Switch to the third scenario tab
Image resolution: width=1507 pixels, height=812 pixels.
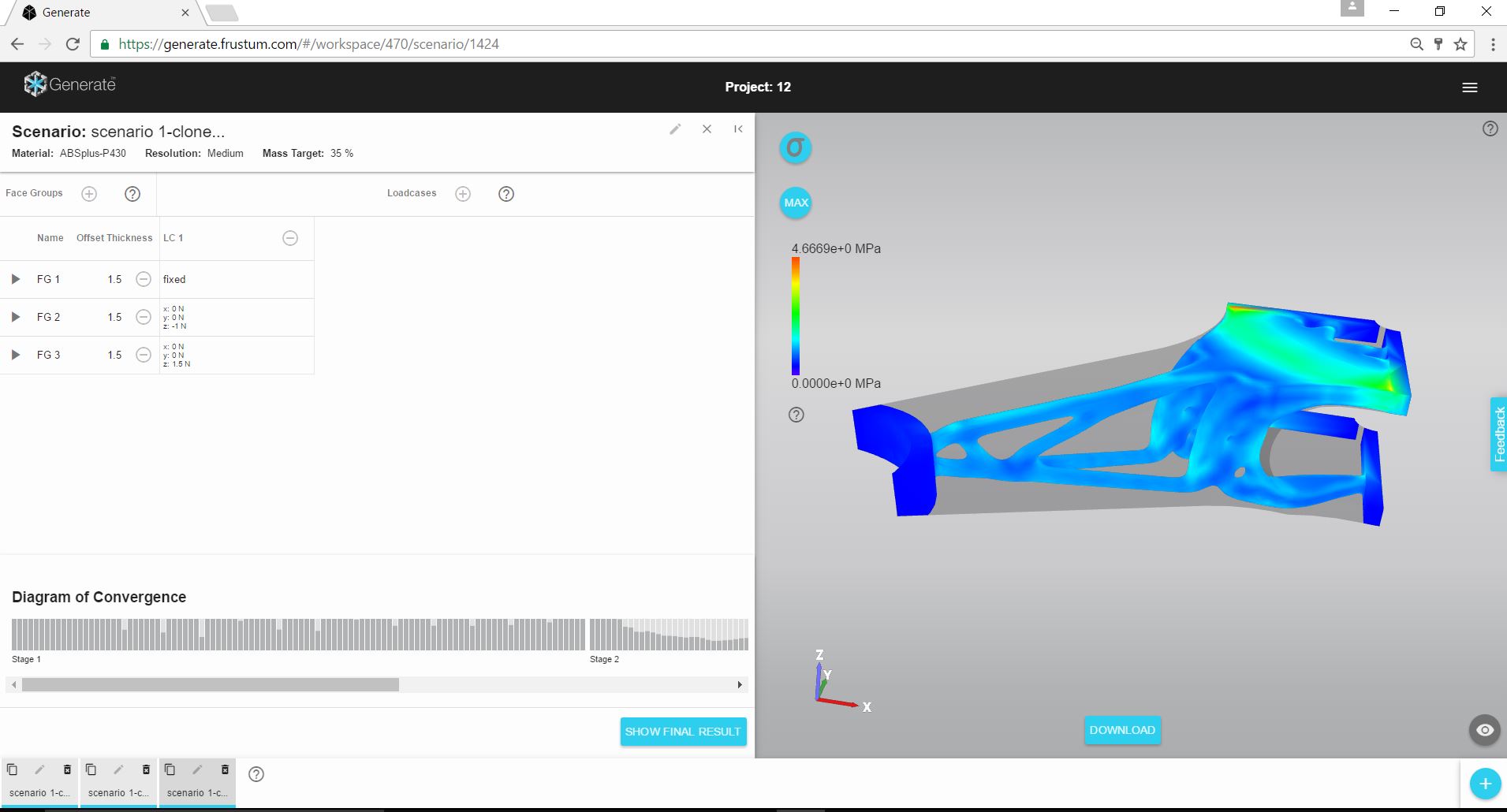(197, 793)
